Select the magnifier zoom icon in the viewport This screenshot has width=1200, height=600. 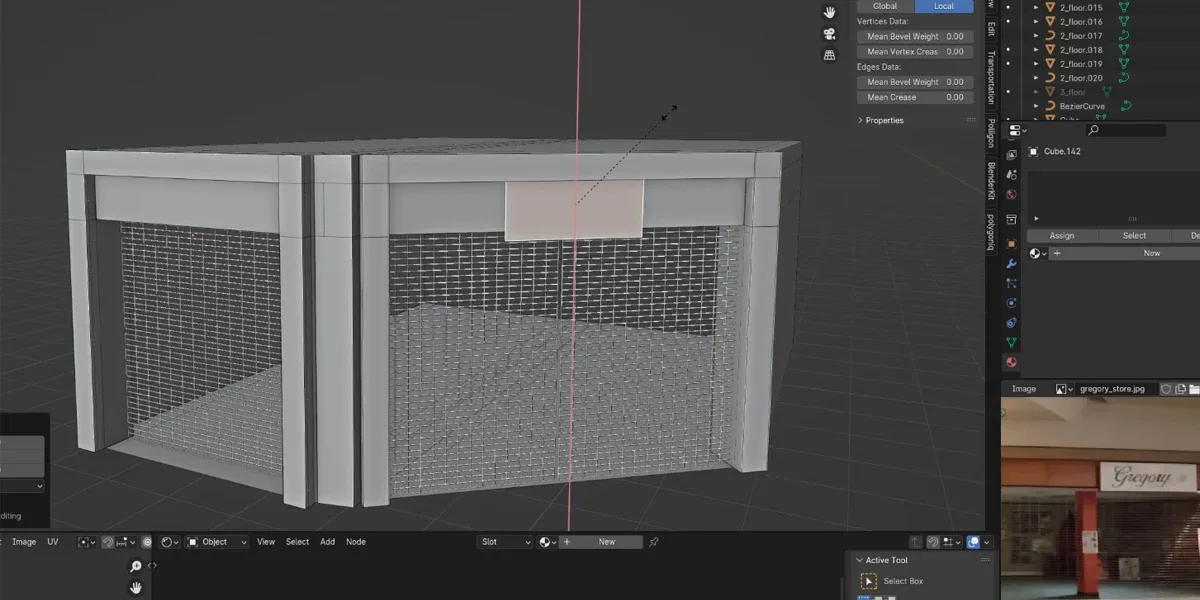pyautogui.click(x=135, y=564)
